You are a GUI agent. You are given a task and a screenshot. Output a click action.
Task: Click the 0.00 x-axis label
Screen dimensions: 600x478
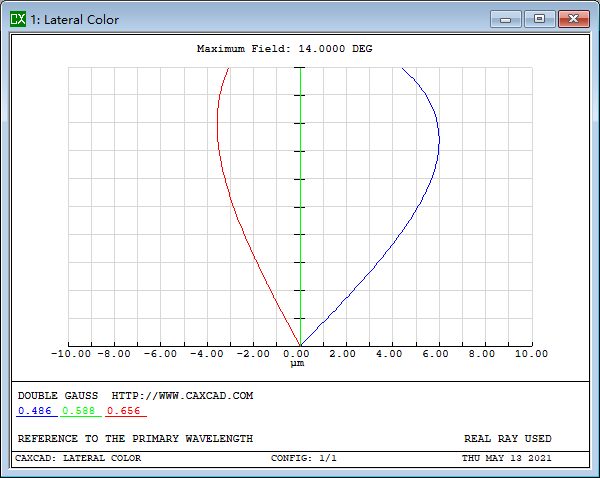[x=296, y=354]
